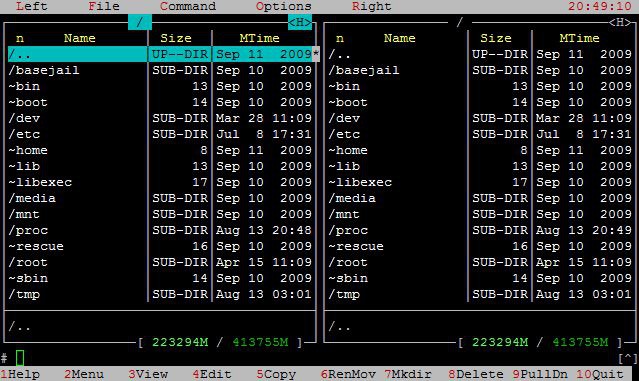
Task: Select /dev in left panel
Action: [x=160, y=118]
